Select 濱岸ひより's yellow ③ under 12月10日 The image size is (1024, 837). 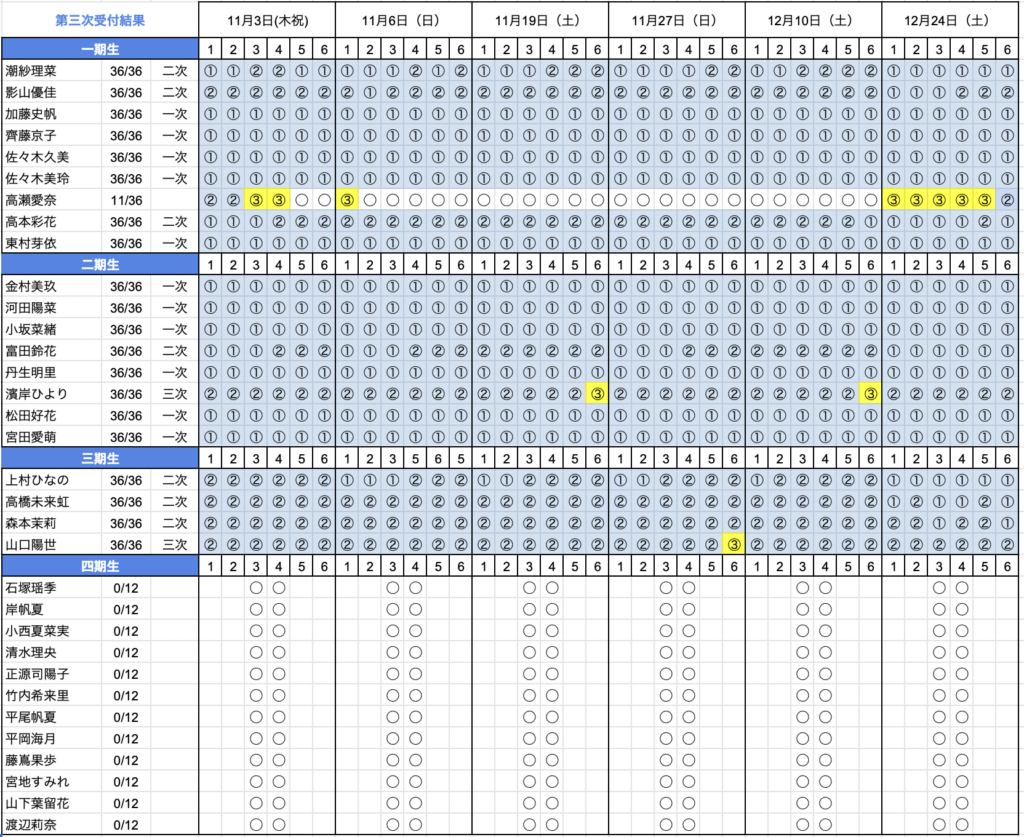click(x=870, y=394)
